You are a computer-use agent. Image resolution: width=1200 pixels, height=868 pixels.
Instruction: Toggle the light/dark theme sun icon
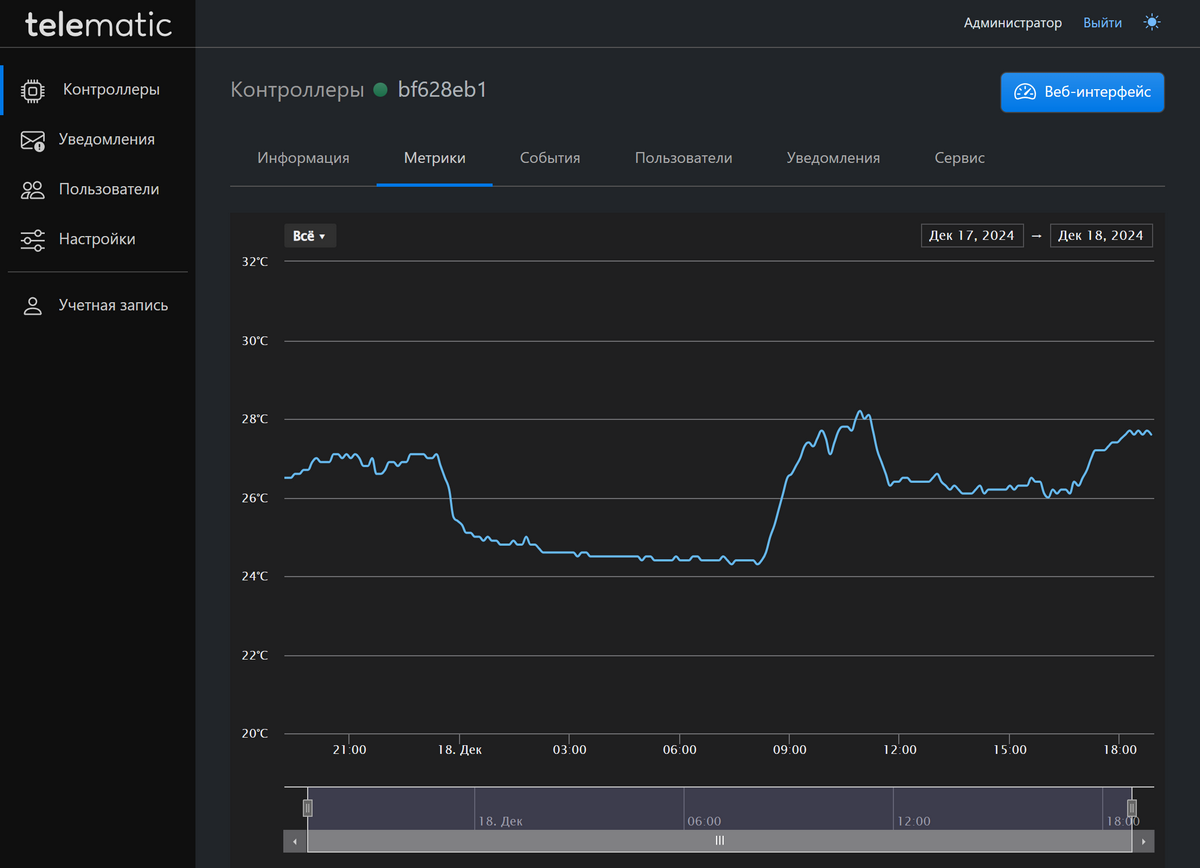point(1152,22)
